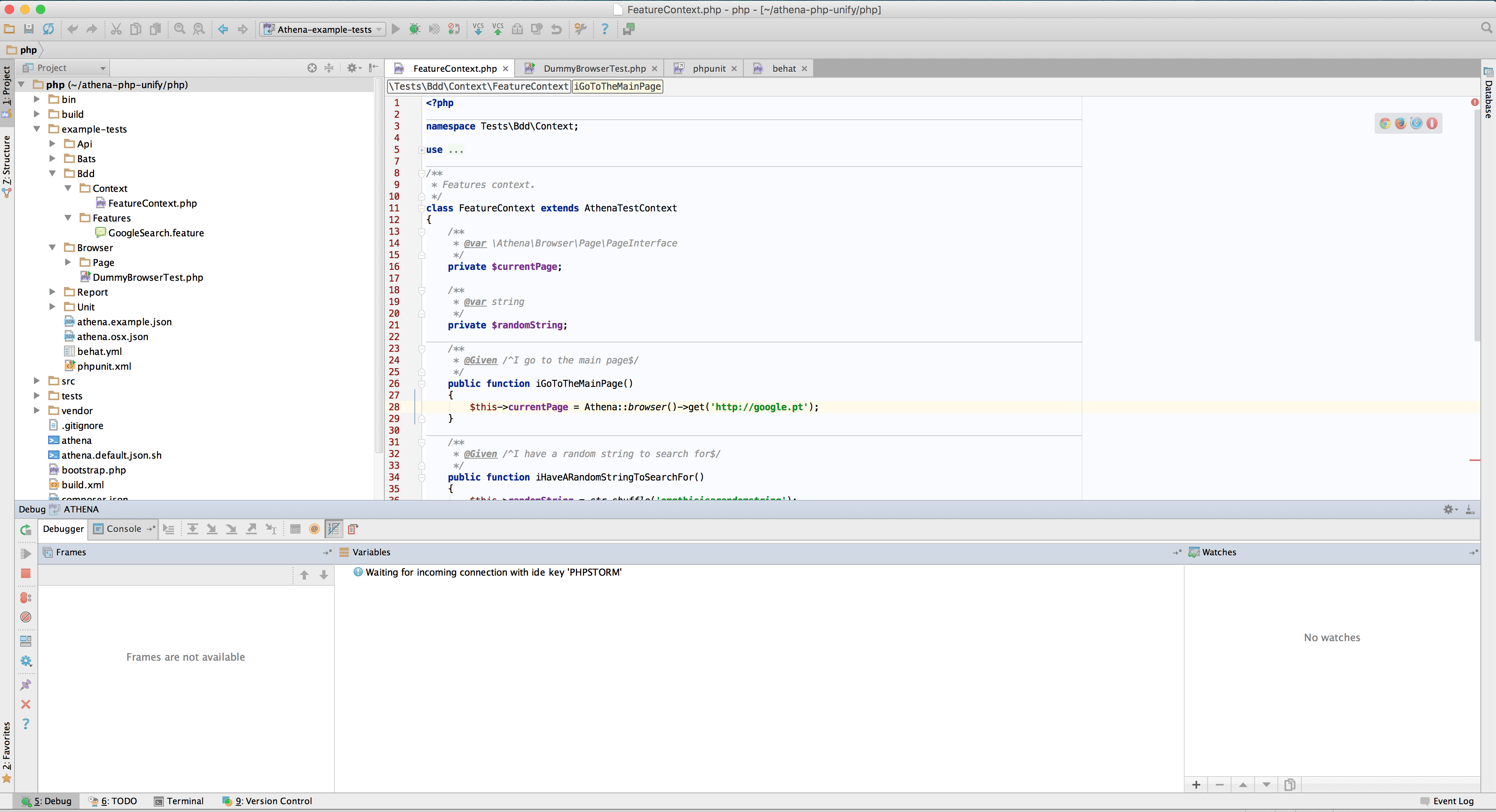Click the Step Over debugger icon
Viewport: 1496px width, 812px height.
192,529
